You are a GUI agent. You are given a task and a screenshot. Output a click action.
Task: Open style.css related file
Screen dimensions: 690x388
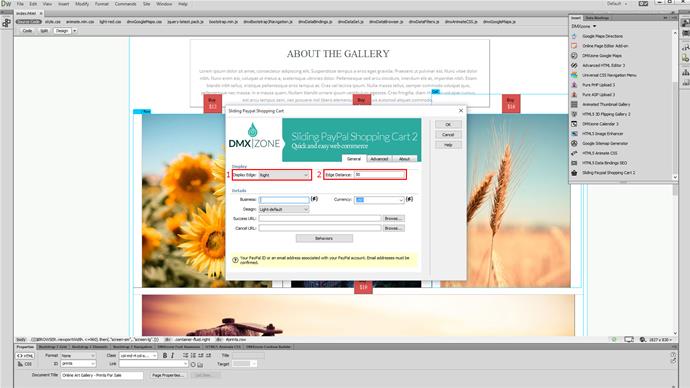(x=52, y=22)
